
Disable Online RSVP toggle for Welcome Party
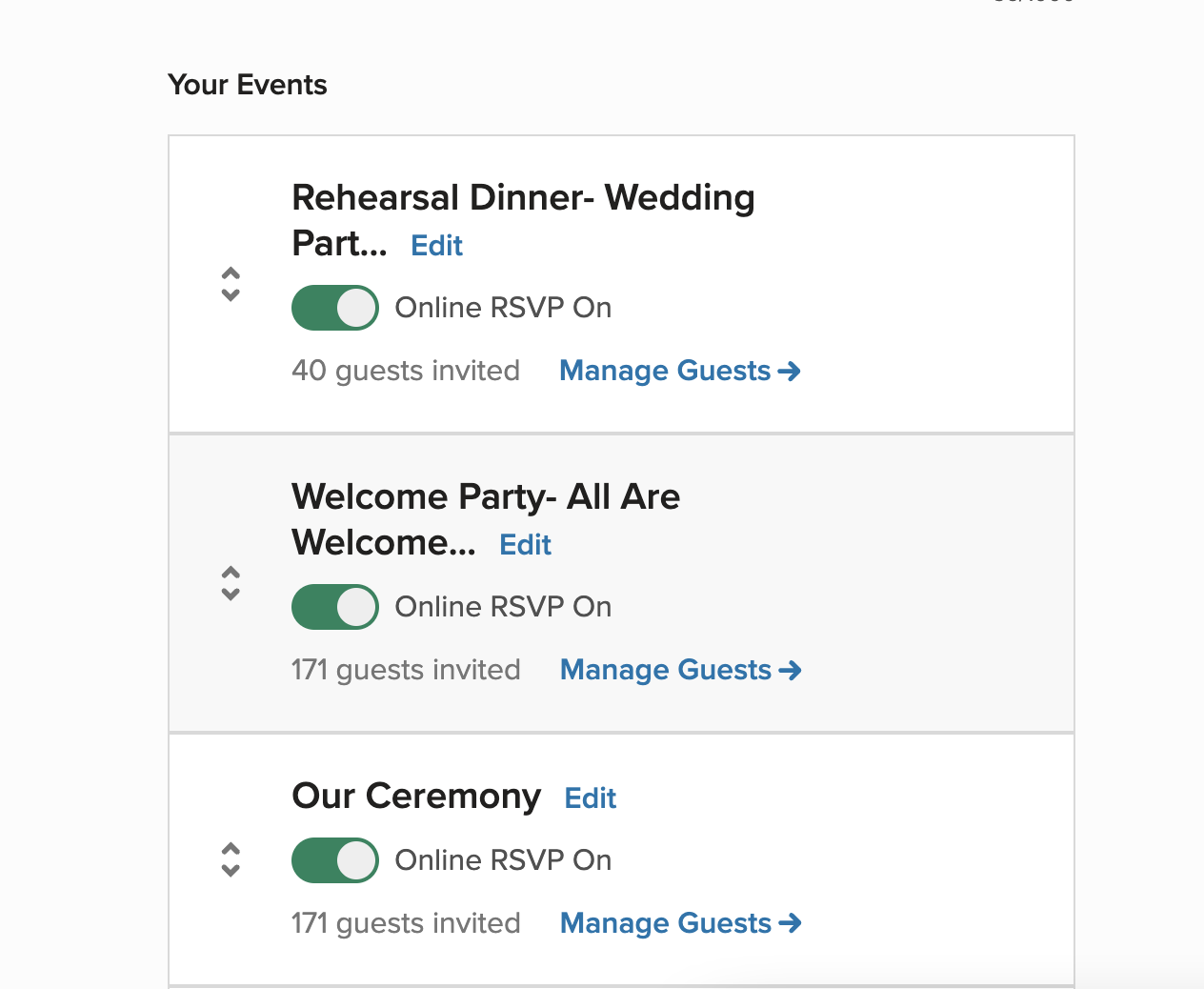[x=335, y=607]
